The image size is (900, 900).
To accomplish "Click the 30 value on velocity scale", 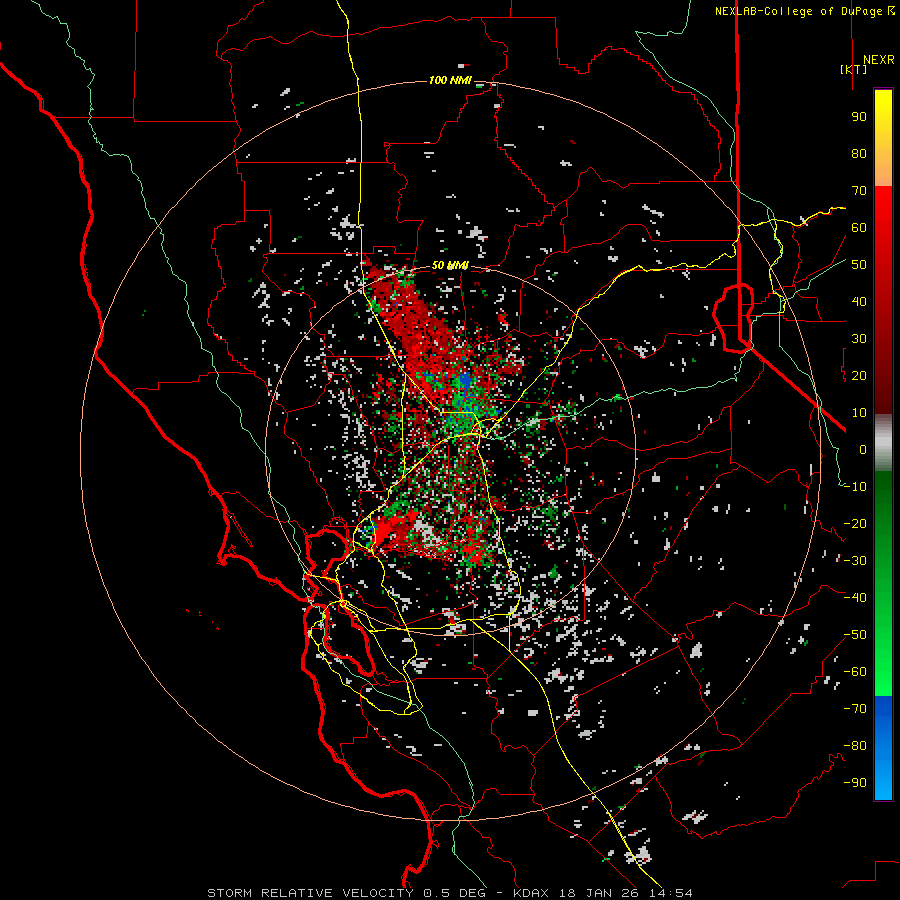I will coord(859,339).
